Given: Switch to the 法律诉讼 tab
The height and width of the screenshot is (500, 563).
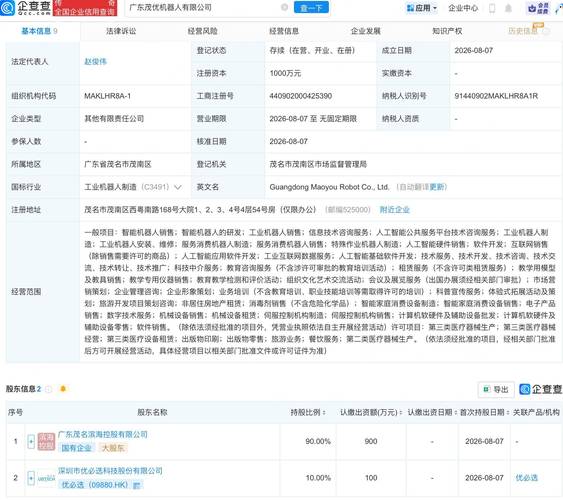Looking at the screenshot, I should coord(121,31).
